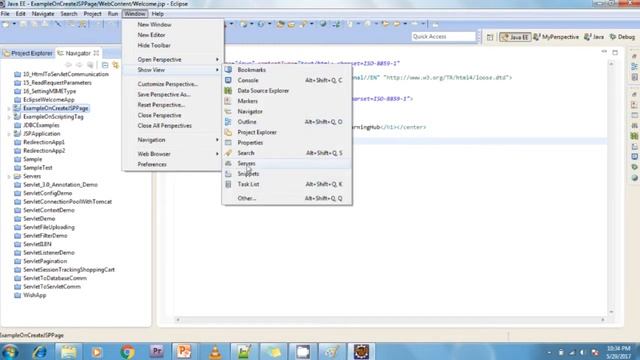Open the Snippets view from the submenu
Screen dimensions: 640x360
tap(287, 174)
